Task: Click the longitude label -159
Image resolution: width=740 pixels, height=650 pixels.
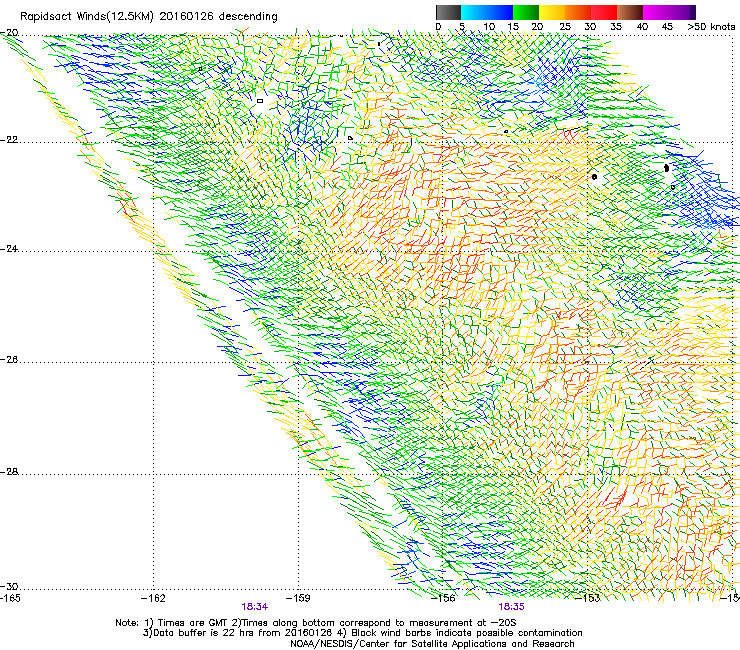Action: tap(299, 599)
